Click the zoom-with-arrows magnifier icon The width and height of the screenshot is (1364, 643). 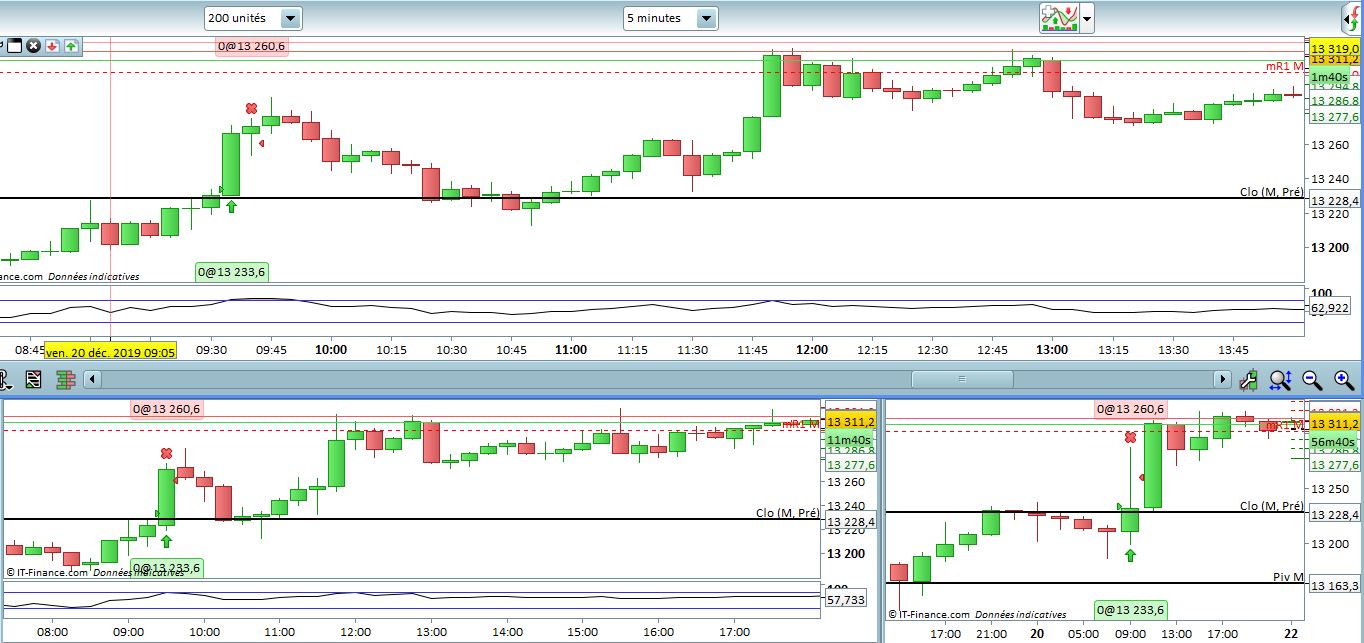point(1280,379)
